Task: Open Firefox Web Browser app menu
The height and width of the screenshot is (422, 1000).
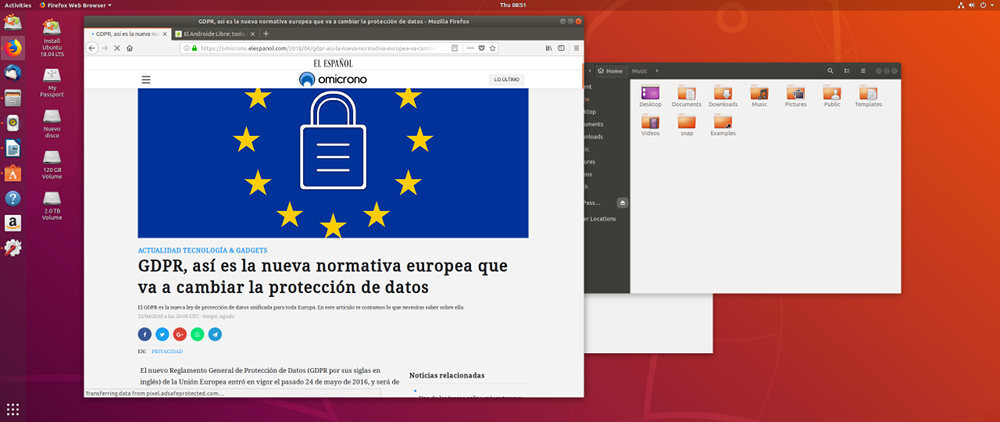Action: (75, 4)
